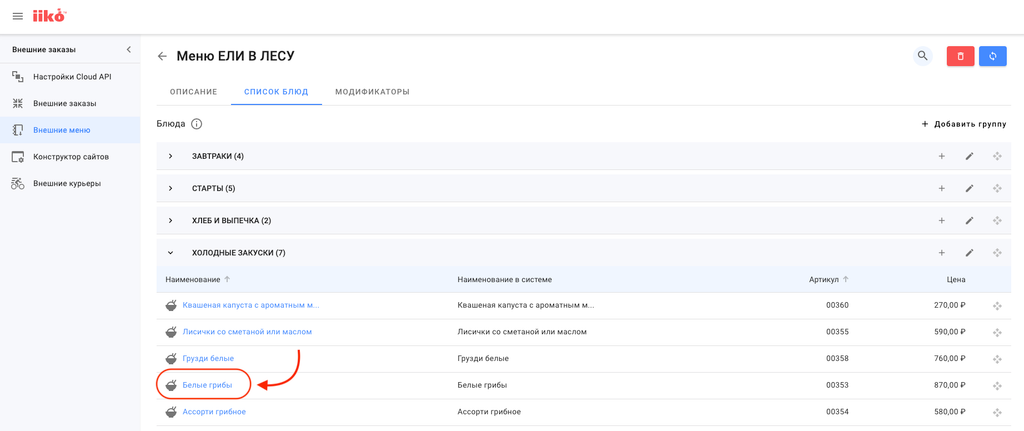The image size is (1024, 431).
Task: Collapse the Внешние заказы sidebar
Action: (128, 49)
